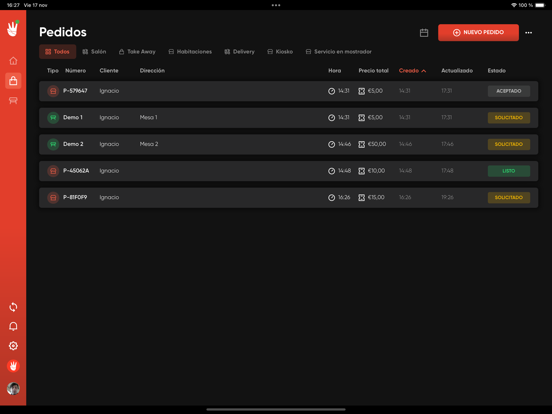Open order P-45062A
The width and height of the screenshot is (552, 414).
(288, 171)
